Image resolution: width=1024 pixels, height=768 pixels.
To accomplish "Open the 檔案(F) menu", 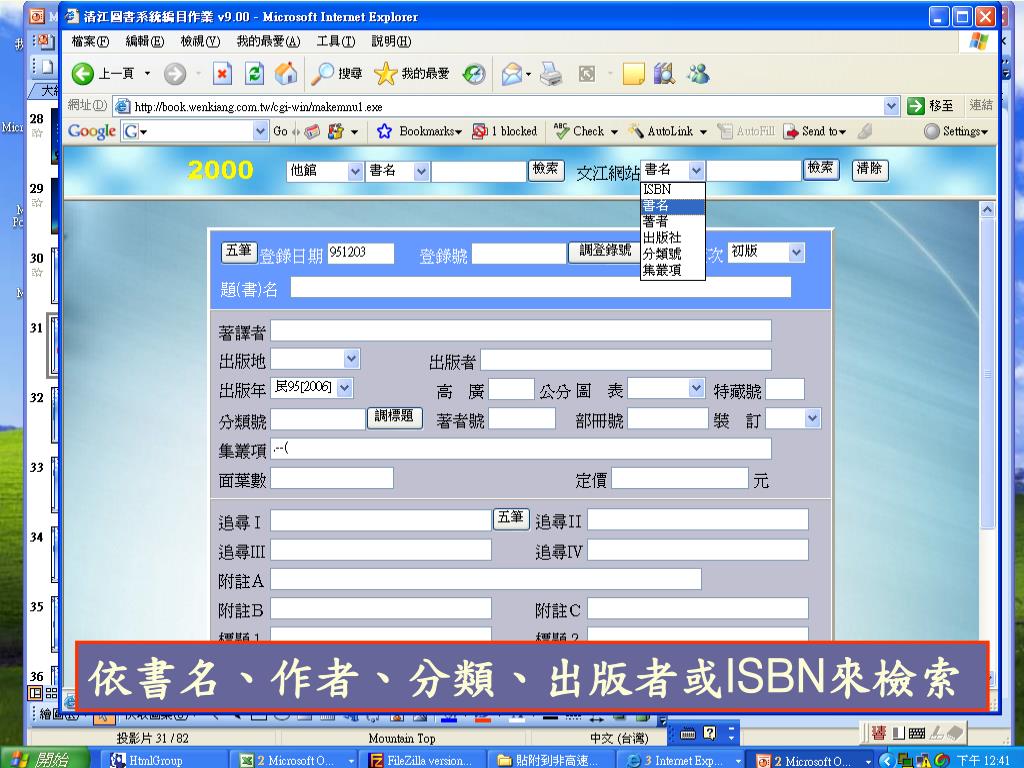I will [x=90, y=42].
